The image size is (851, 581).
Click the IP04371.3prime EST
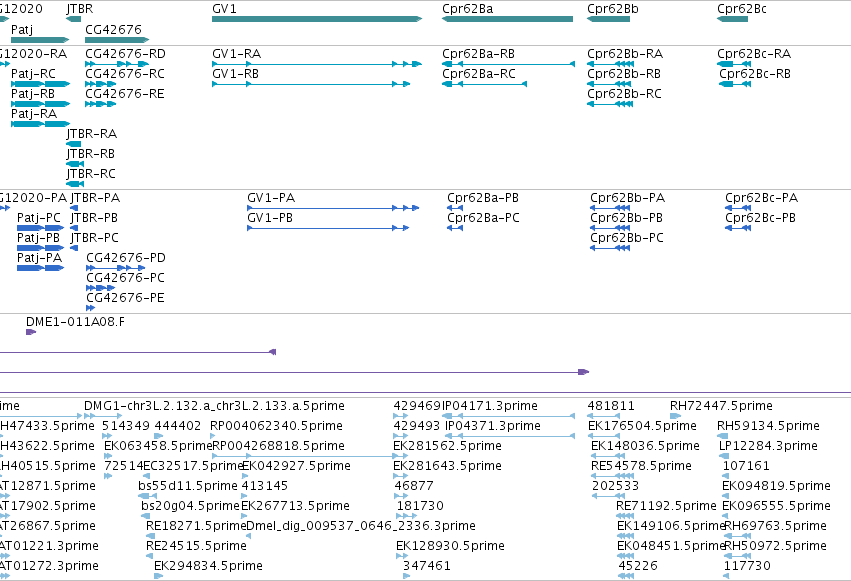(510, 436)
